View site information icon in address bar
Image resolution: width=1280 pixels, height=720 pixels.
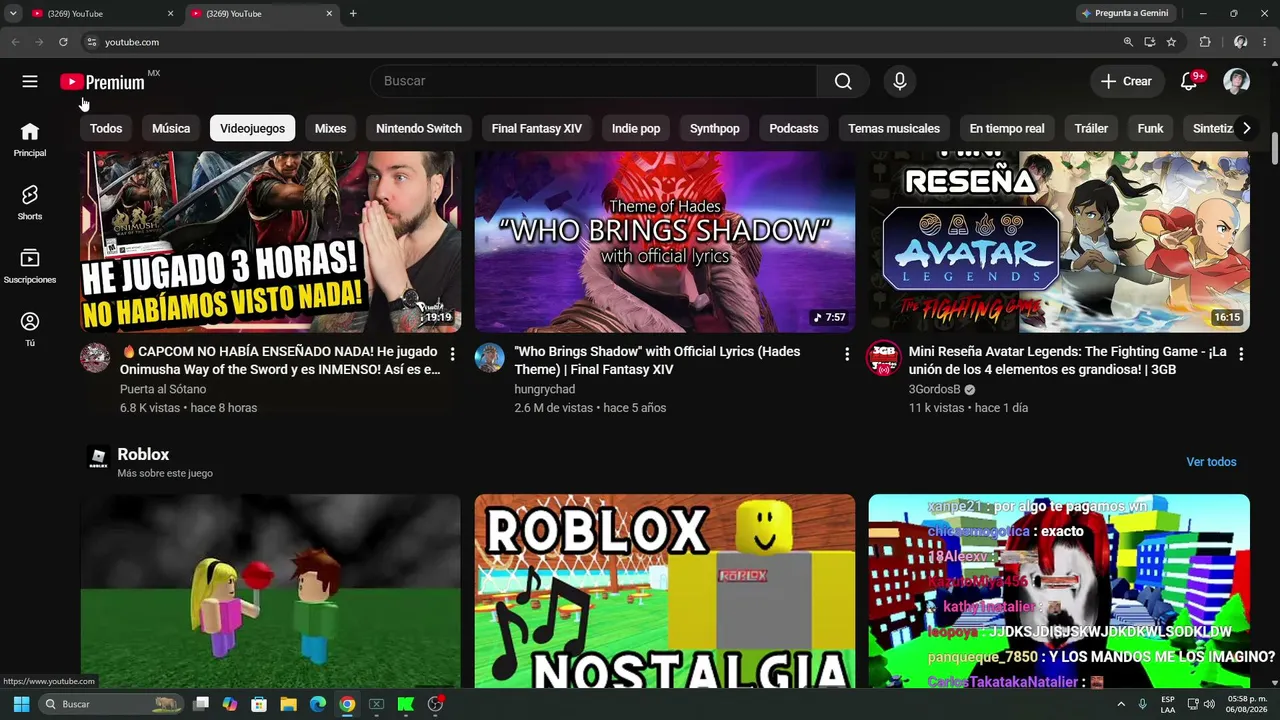tap(91, 42)
